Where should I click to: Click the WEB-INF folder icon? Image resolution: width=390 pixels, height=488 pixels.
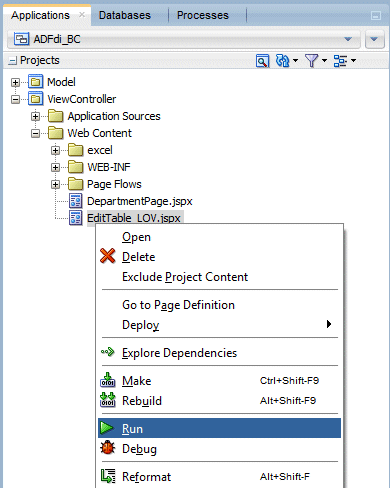(x=76, y=167)
